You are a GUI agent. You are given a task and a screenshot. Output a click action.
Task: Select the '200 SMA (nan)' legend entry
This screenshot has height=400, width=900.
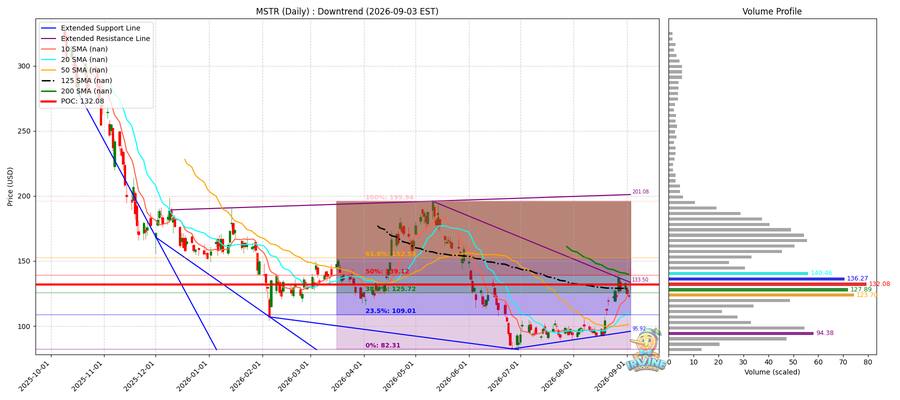click(x=77, y=91)
